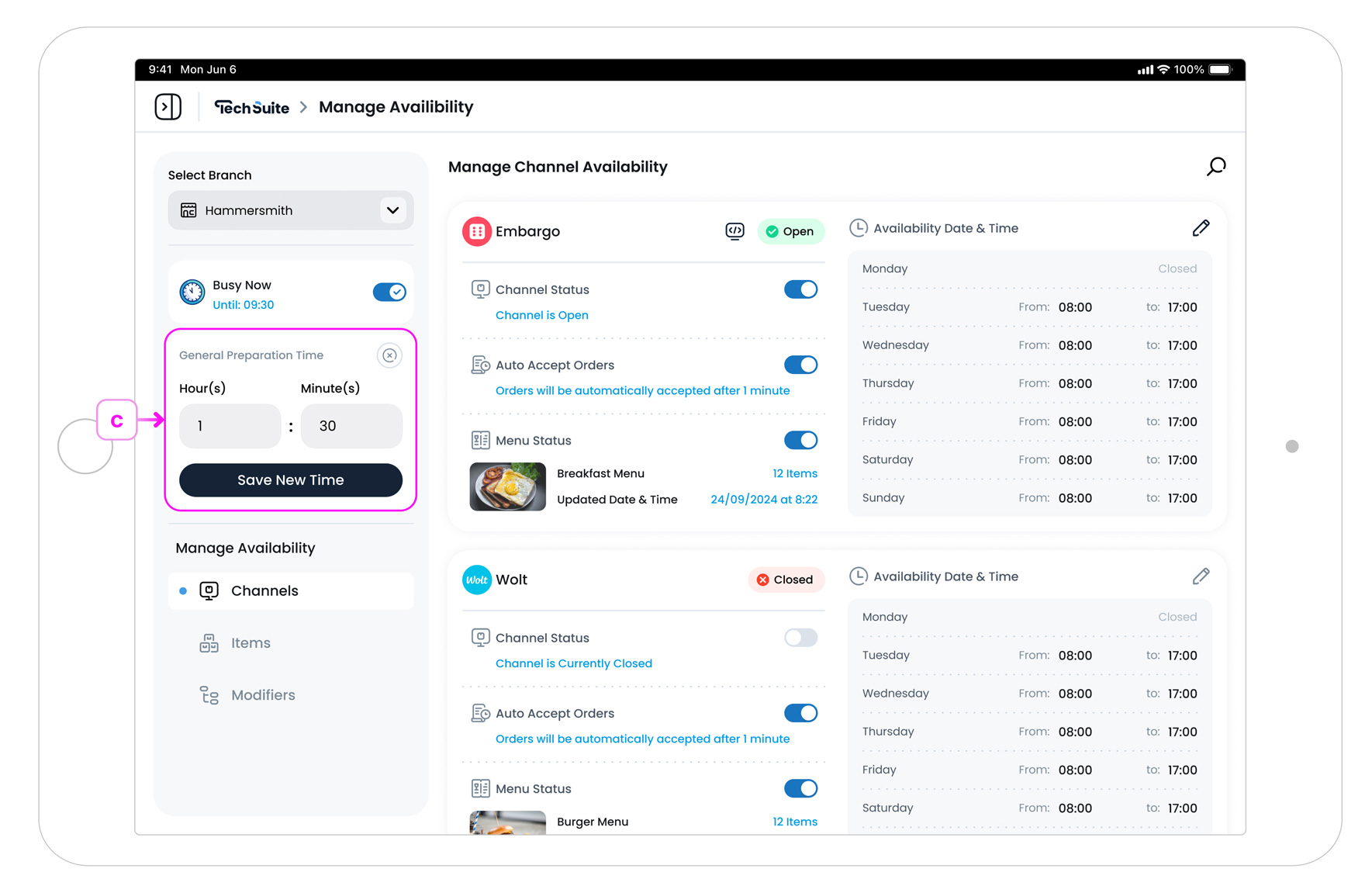Click the breadcrumb chevron after TechSuite
This screenshot has height=893, width=1372.
click(304, 107)
